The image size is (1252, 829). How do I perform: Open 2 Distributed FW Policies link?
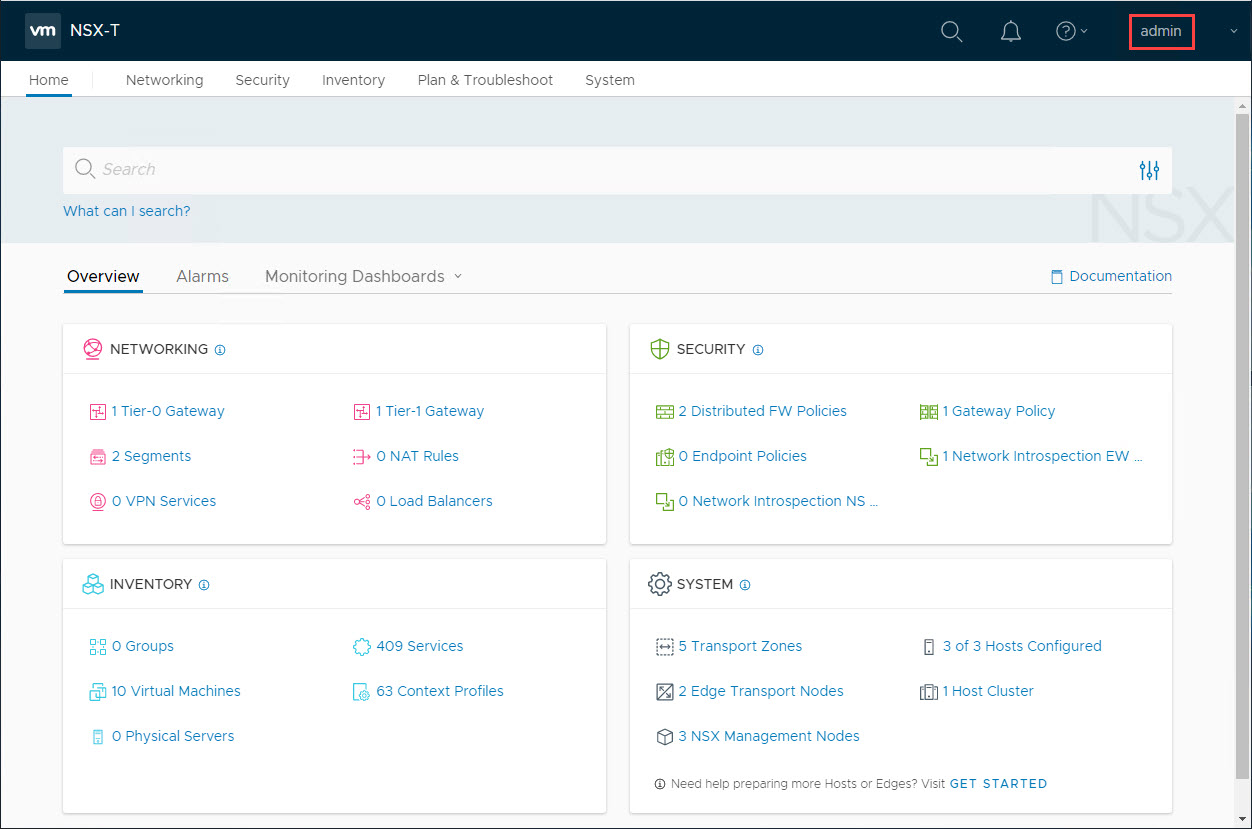coord(762,411)
